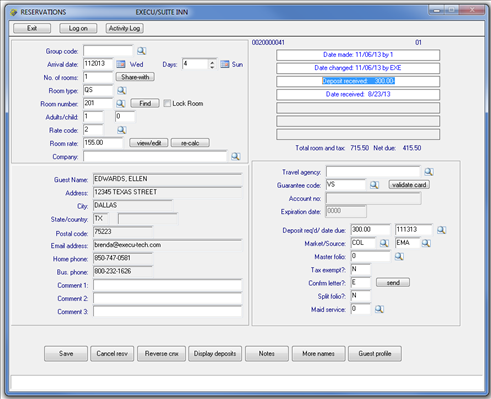This screenshot has width=491, height=399.
Task: Focus the No. of rooms field
Action: tap(98, 77)
